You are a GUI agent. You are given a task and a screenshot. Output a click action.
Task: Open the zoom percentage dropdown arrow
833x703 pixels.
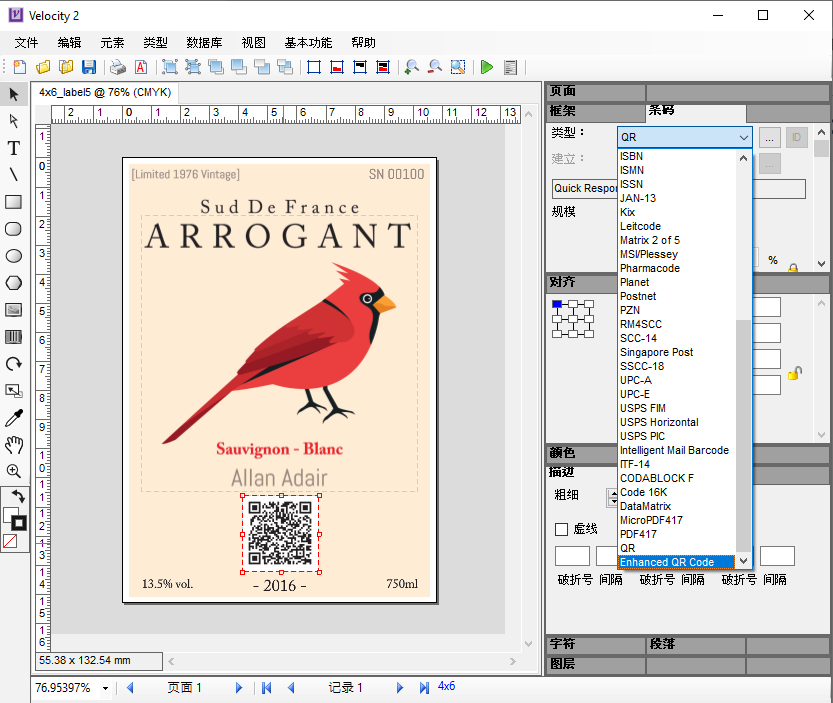coord(106,688)
